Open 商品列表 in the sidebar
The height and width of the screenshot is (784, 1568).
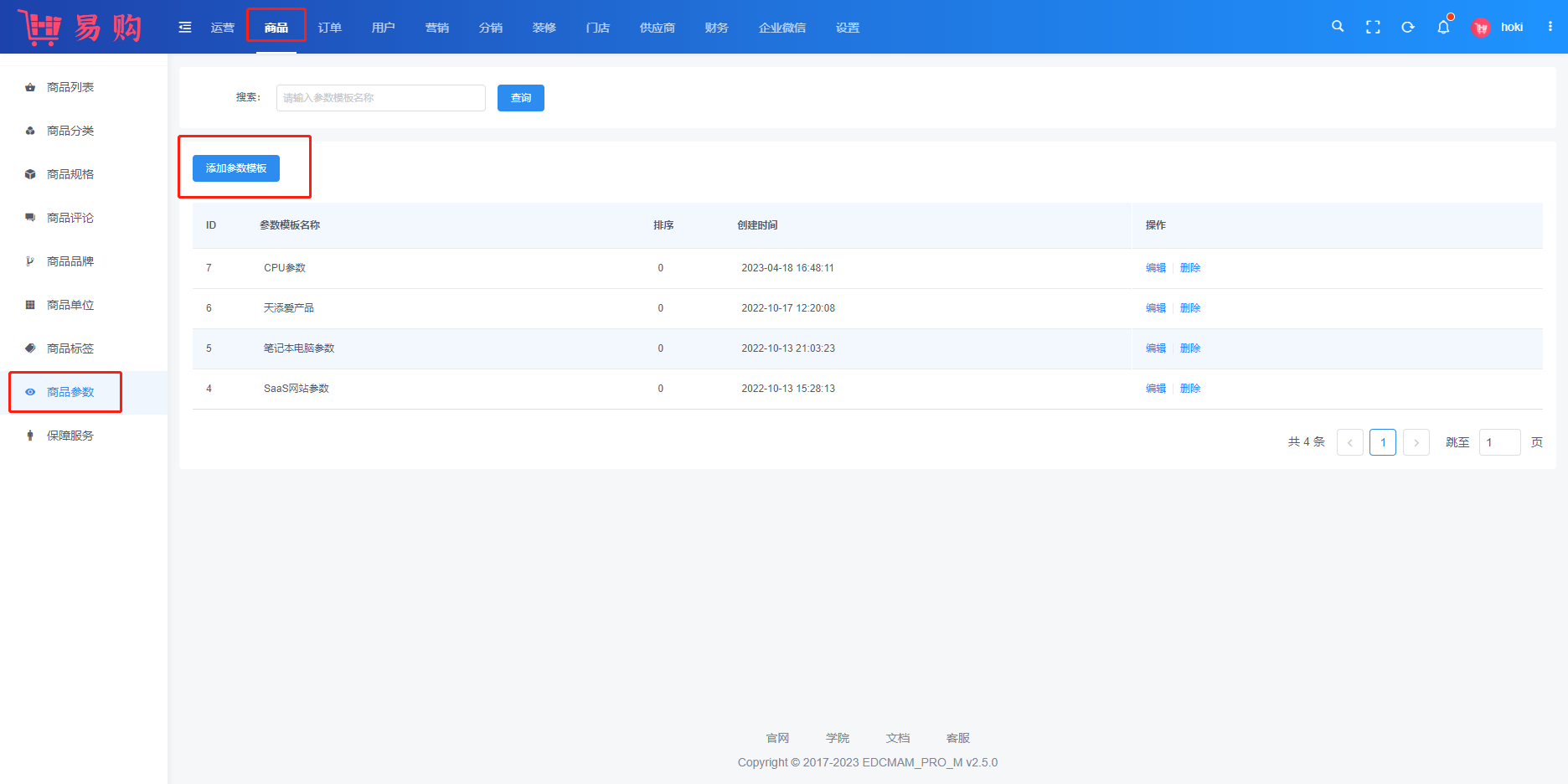click(70, 87)
